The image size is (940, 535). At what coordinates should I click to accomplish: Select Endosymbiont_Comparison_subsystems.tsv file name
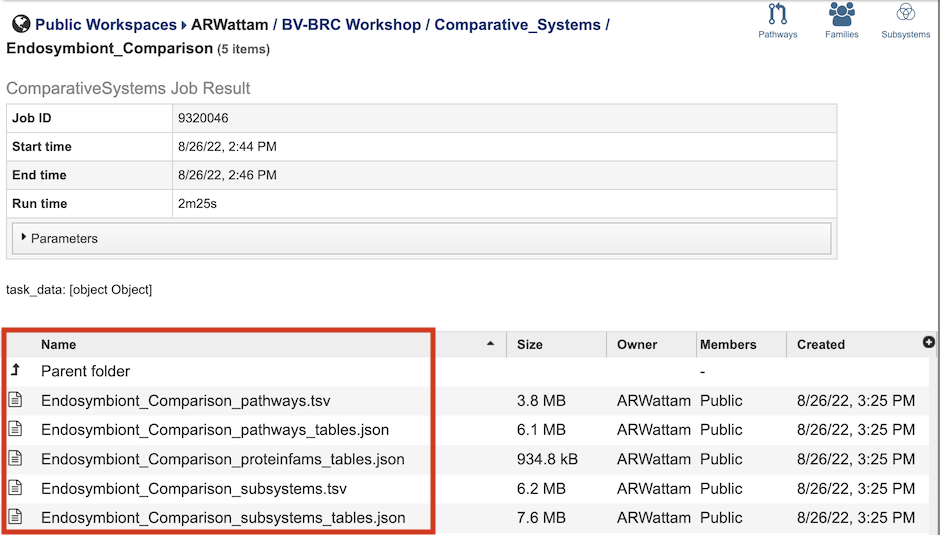(194, 489)
